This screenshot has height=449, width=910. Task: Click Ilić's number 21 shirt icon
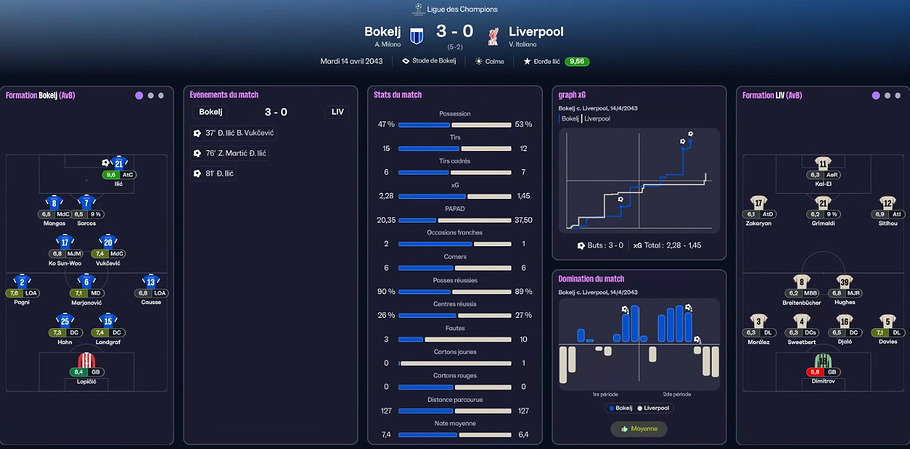[118, 163]
